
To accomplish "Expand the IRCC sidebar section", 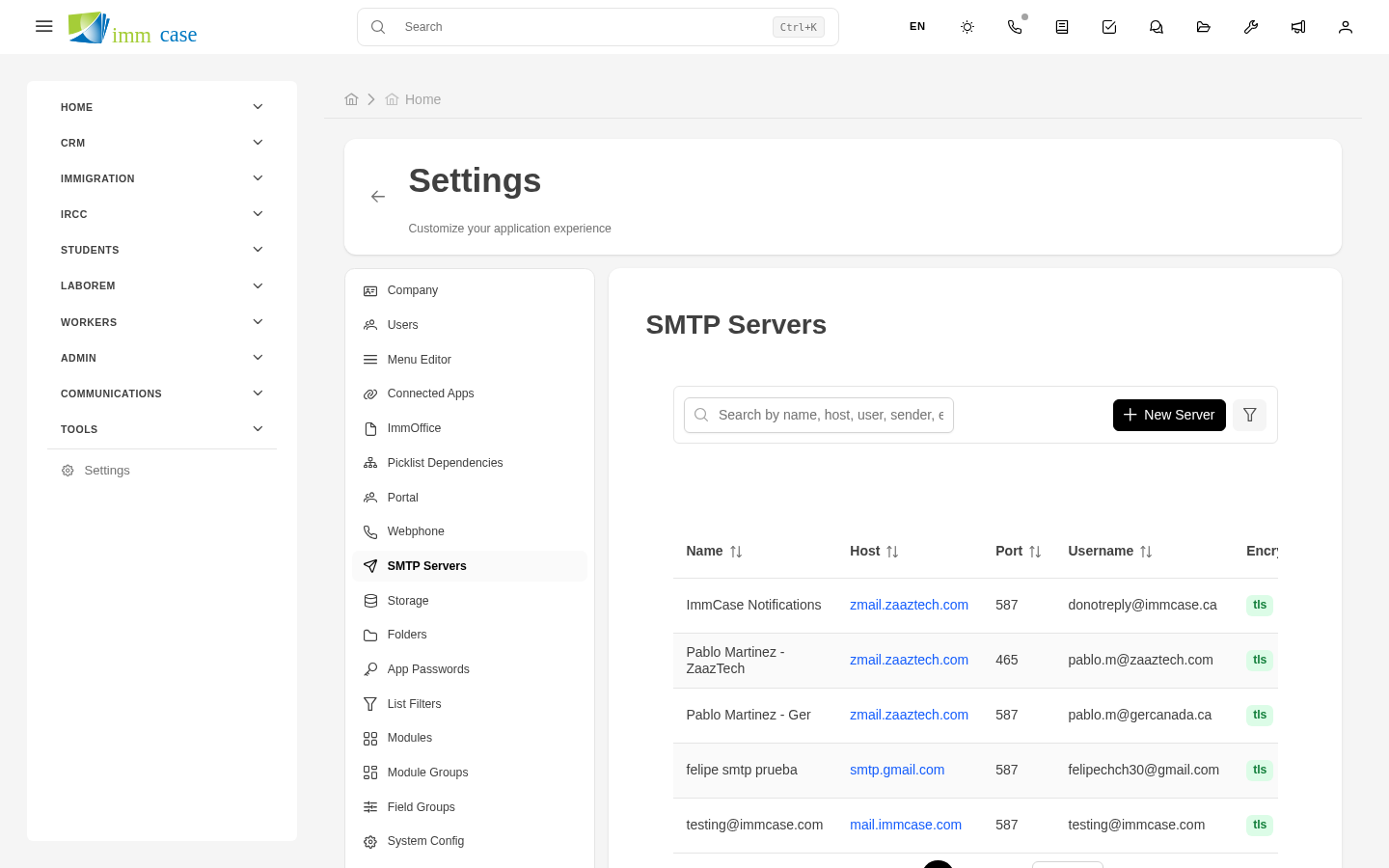I will (162, 214).
